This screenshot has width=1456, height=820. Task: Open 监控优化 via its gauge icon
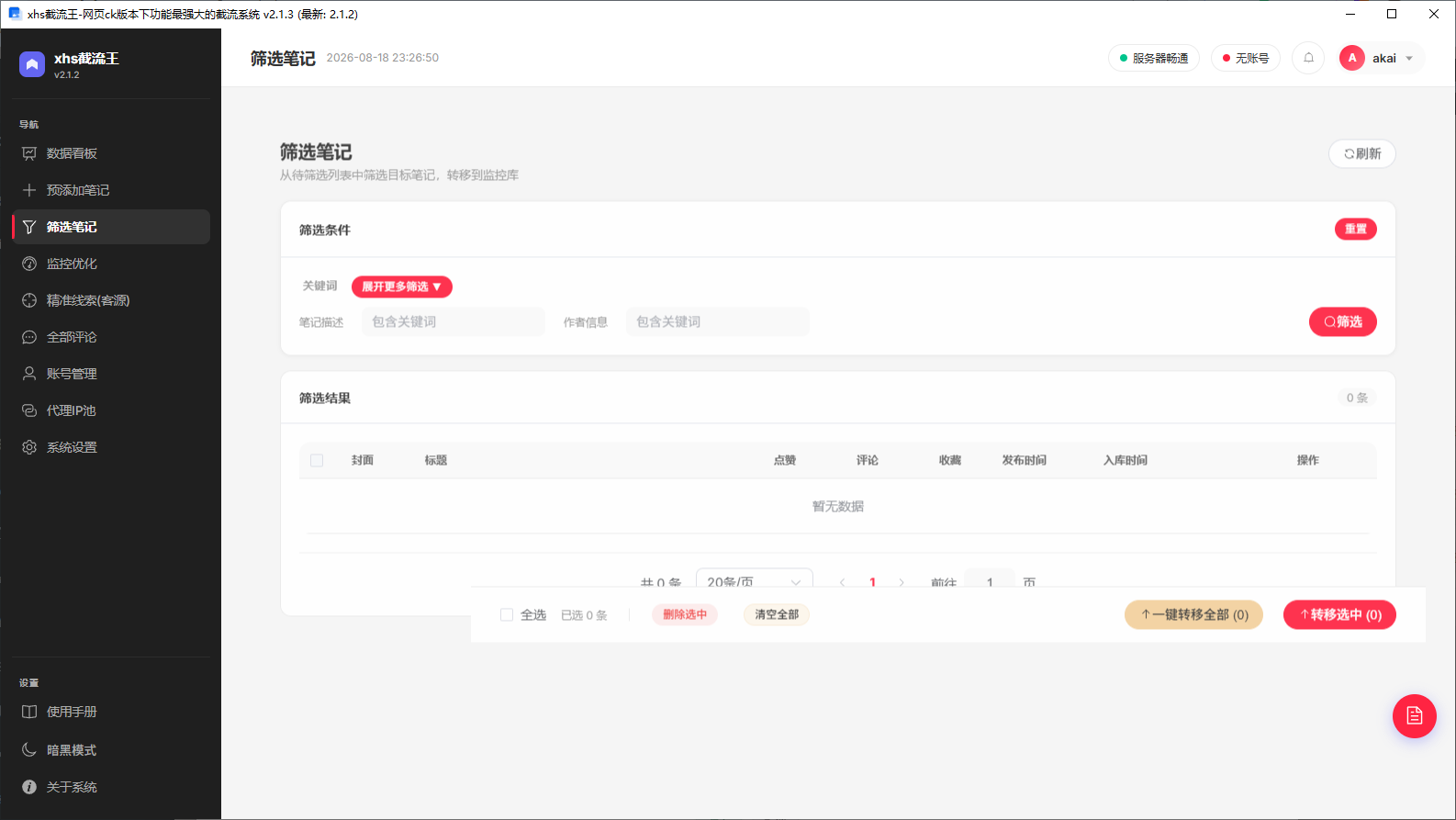coord(29,264)
